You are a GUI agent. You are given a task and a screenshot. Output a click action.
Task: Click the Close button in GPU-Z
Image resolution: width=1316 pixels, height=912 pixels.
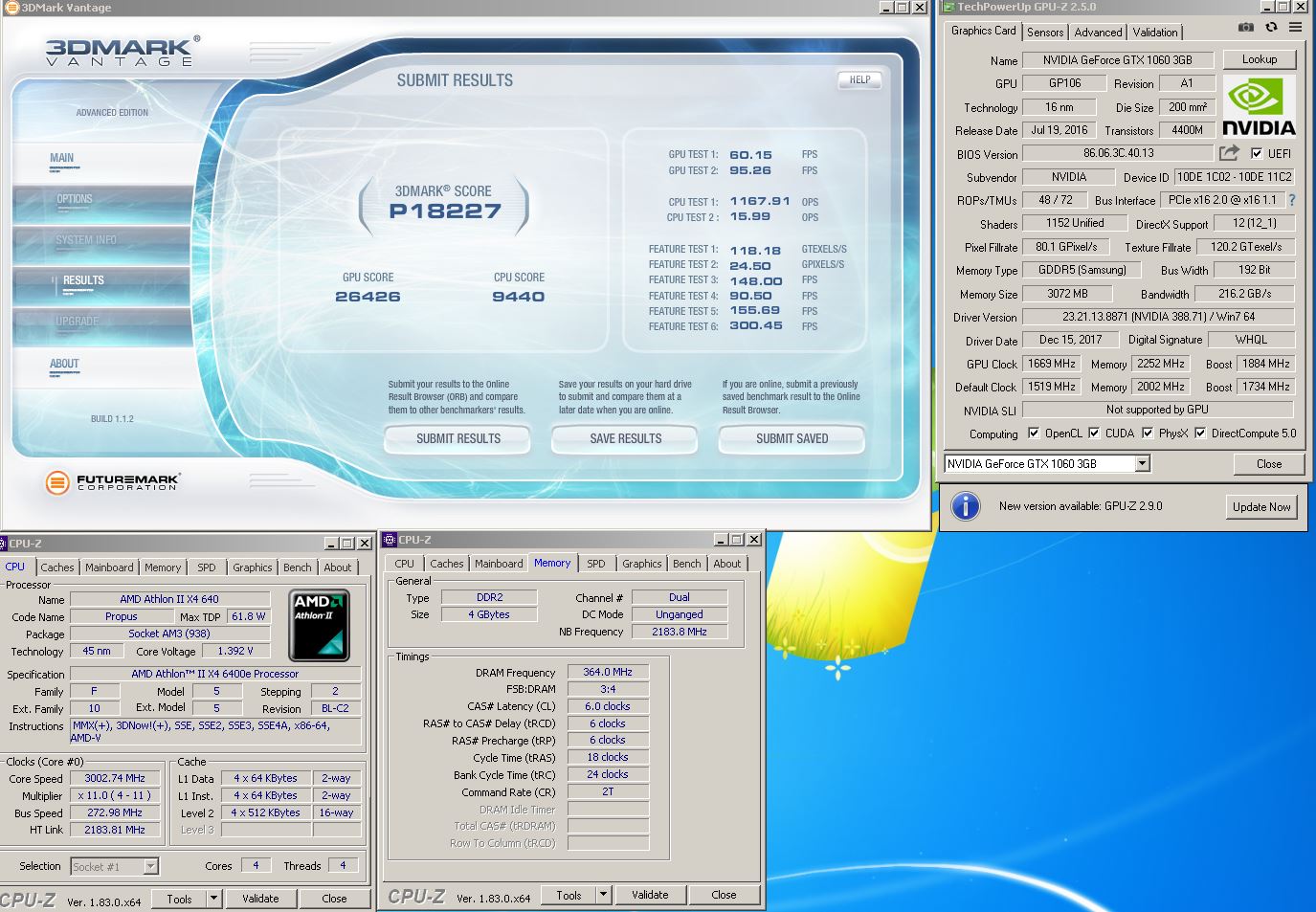[1269, 464]
